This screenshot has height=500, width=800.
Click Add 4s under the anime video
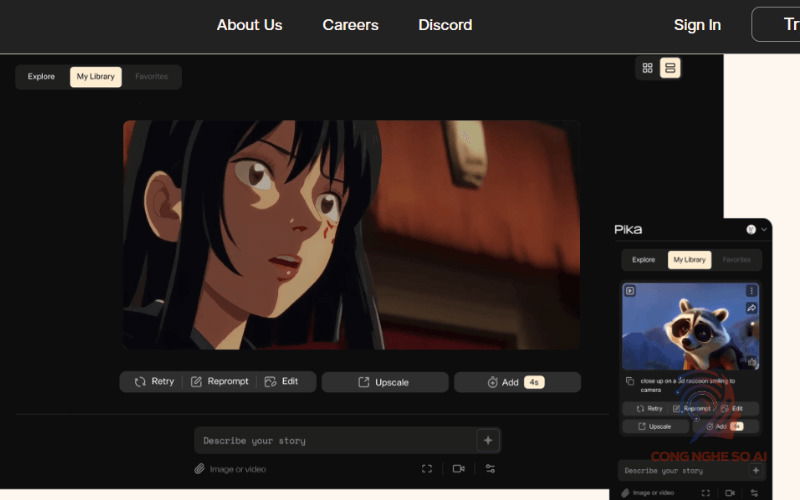click(517, 382)
